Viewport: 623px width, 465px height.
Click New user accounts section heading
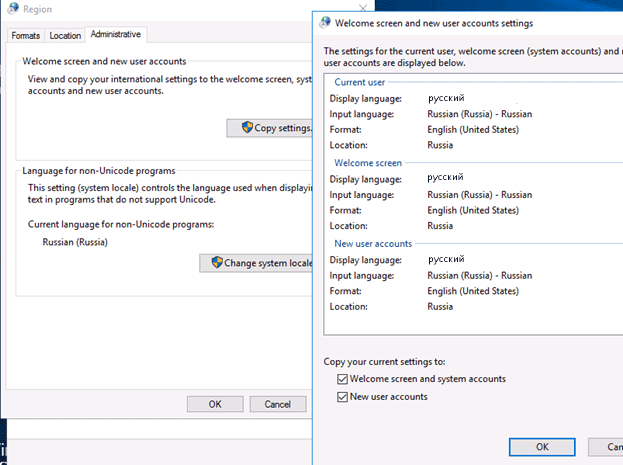pos(373,244)
